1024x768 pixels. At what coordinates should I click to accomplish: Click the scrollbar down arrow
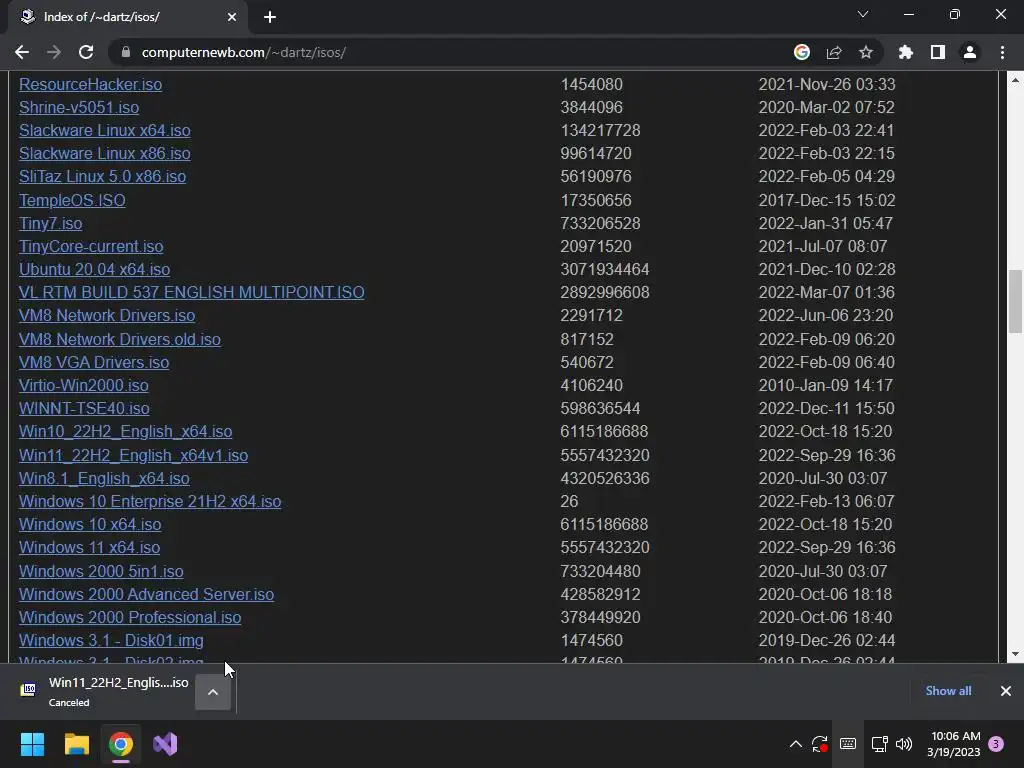pyautogui.click(x=1015, y=654)
